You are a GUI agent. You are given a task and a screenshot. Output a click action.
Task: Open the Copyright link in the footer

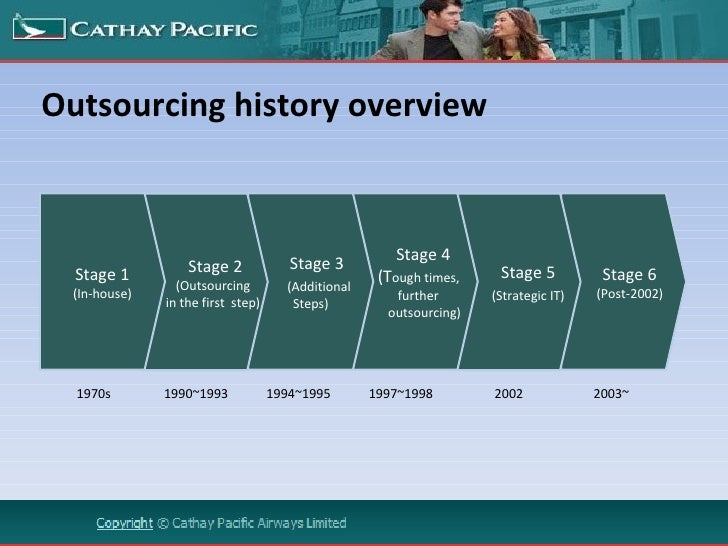click(124, 523)
